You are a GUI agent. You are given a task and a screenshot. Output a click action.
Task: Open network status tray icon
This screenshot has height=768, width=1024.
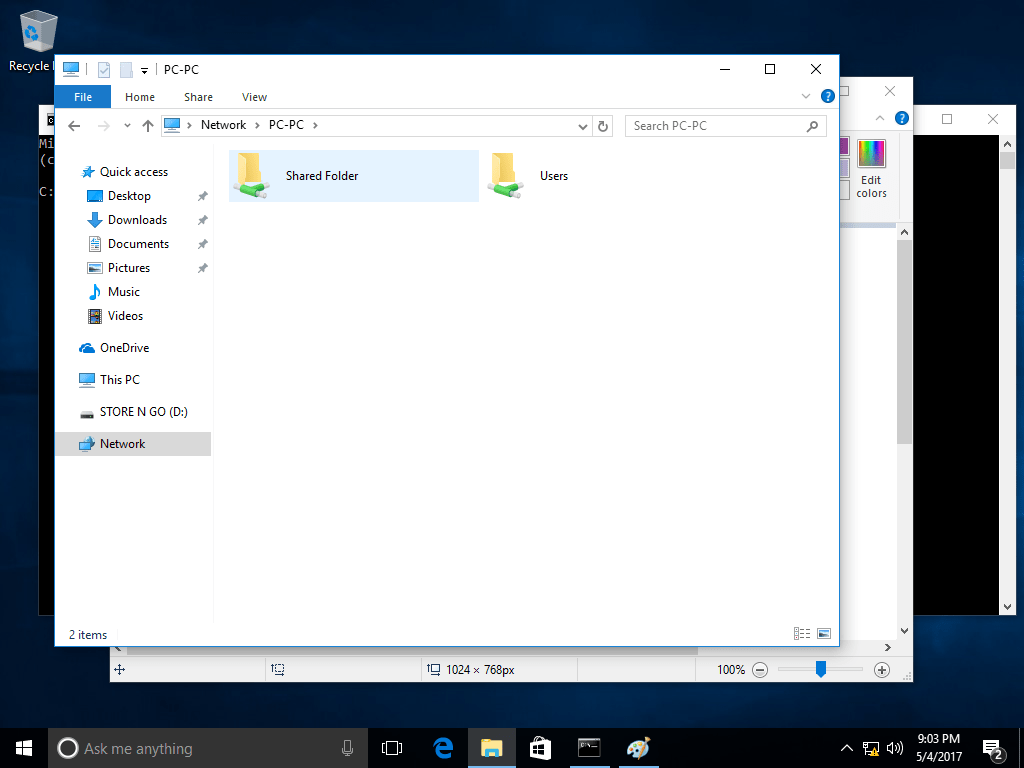[871, 748]
